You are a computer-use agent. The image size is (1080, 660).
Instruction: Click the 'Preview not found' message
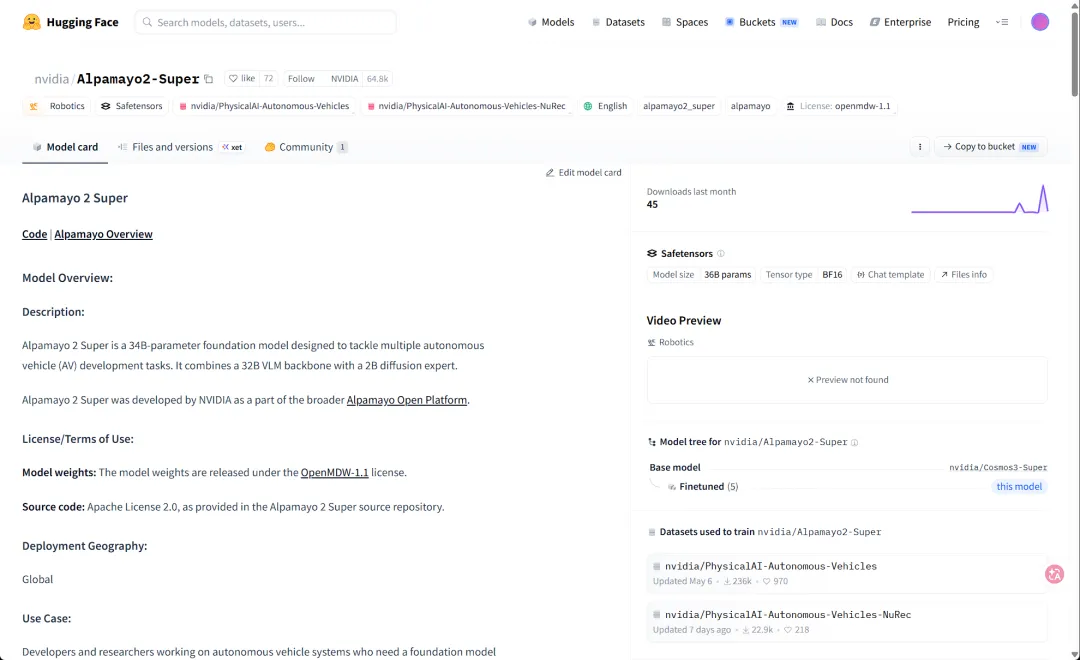[x=847, y=380]
